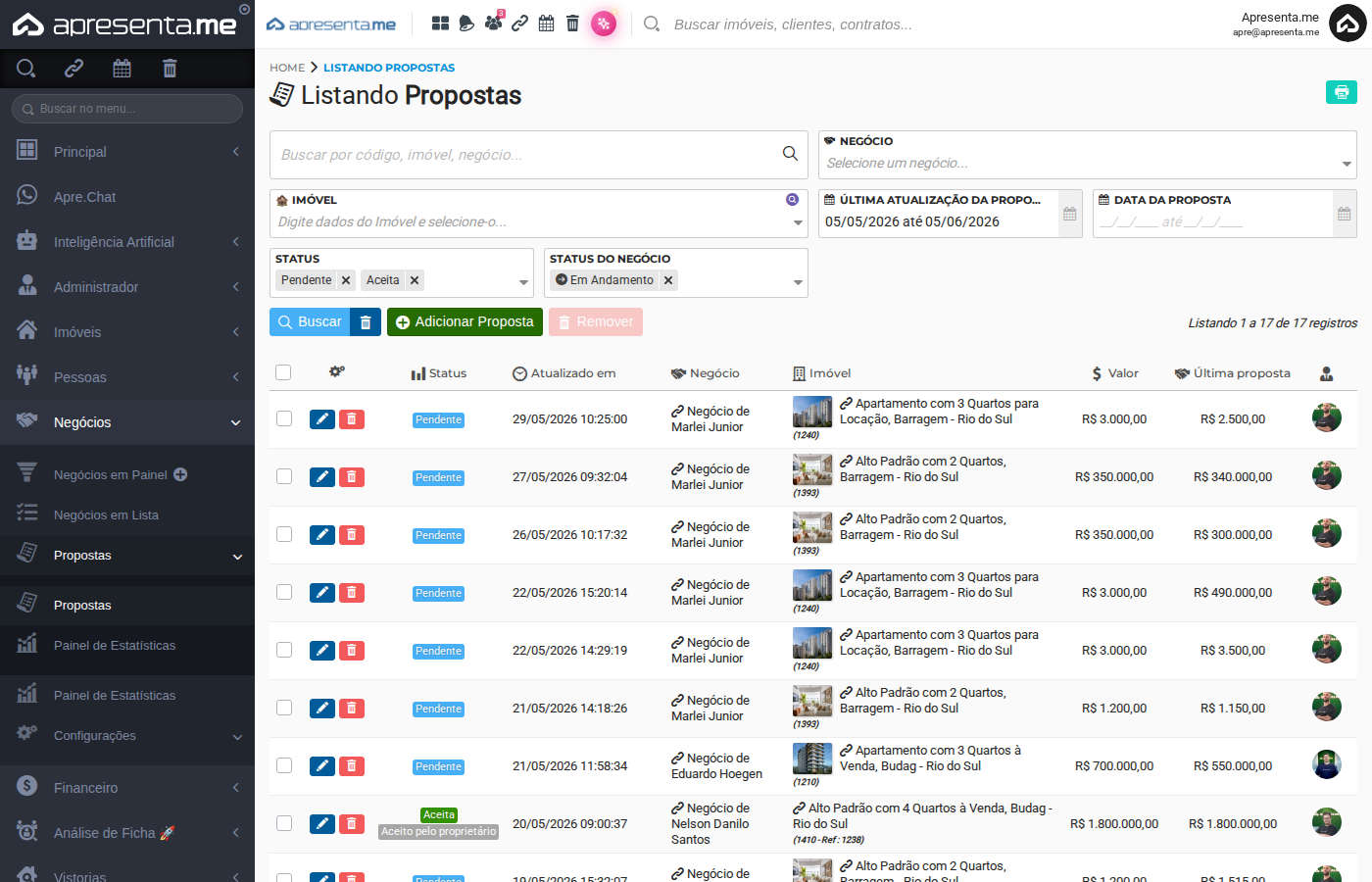Sort table by Atualizado em column

pyautogui.click(x=564, y=373)
